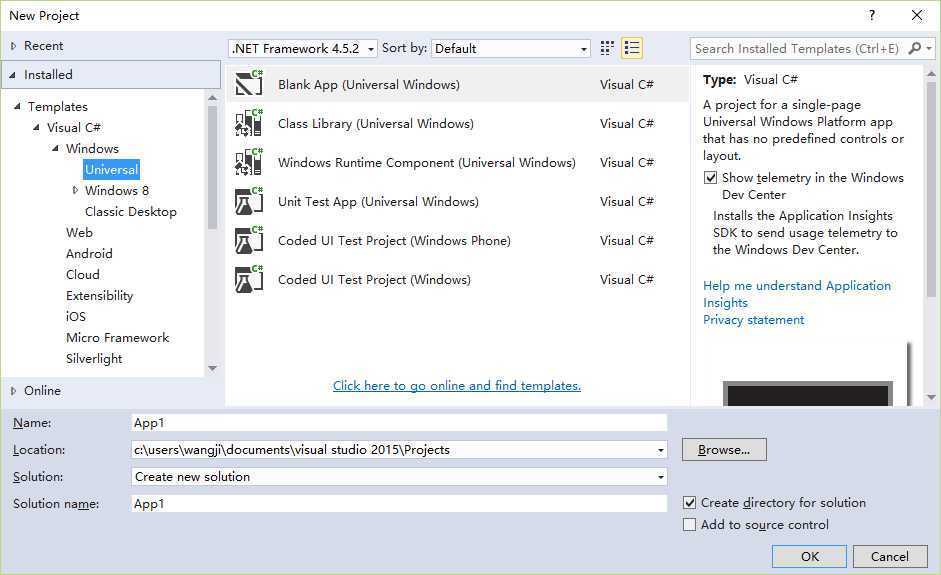Screen dimensions: 941x575
Task: Collapse the Windows tree node
Action: pyautogui.click(x=55, y=148)
